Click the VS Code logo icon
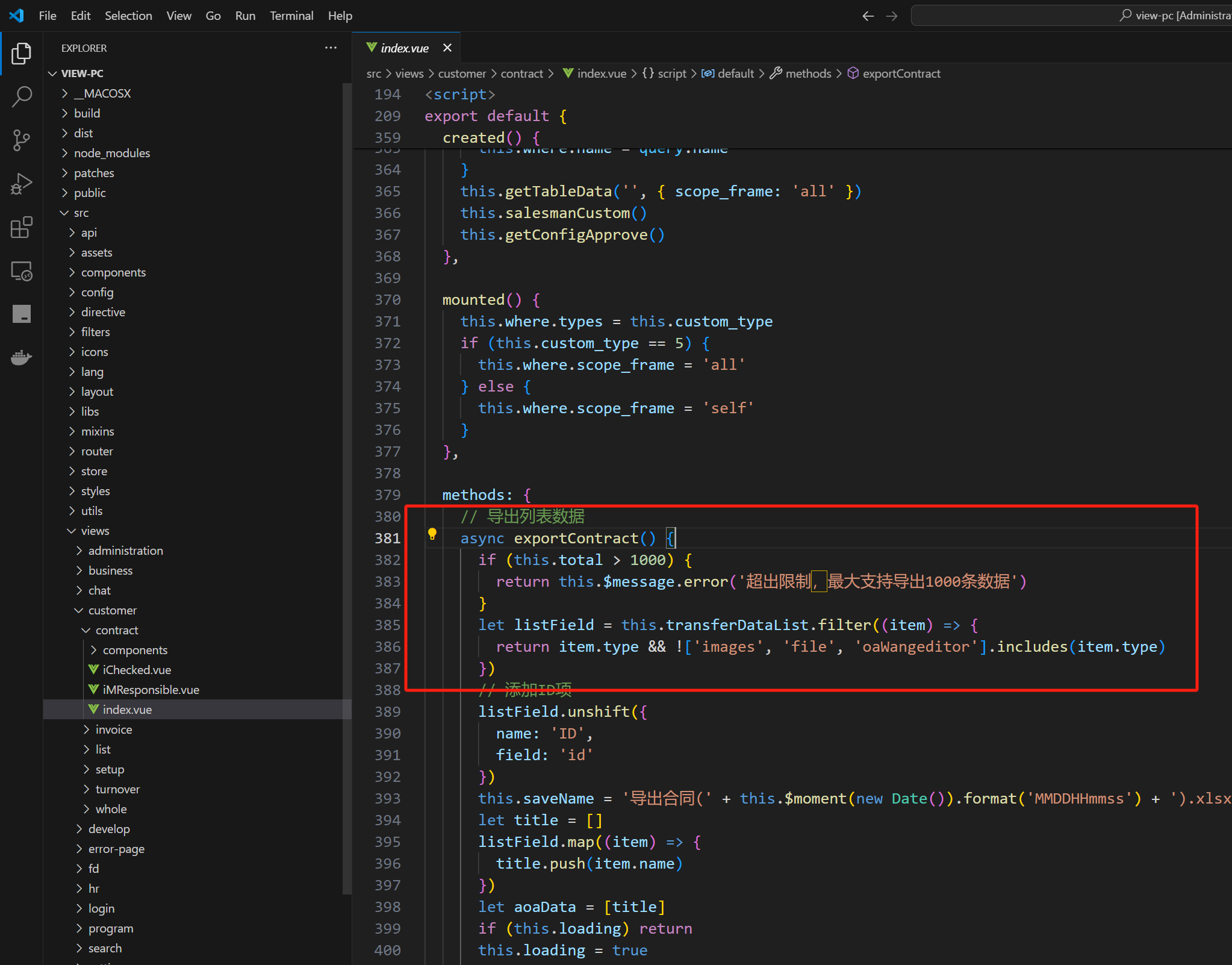The height and width of the screenshot is (965, 1232). 16,16
